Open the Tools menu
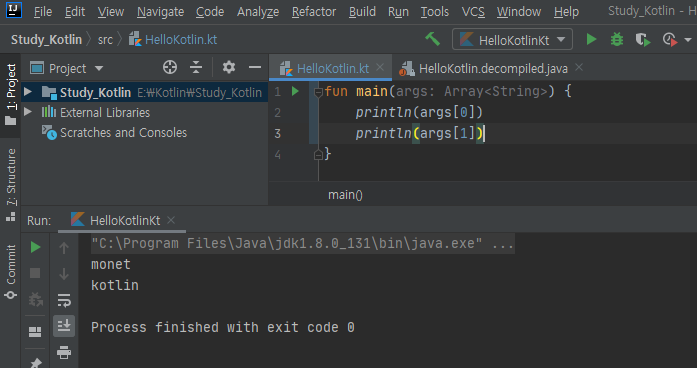Viewport: 697px width, 368px height. [435, 12]
